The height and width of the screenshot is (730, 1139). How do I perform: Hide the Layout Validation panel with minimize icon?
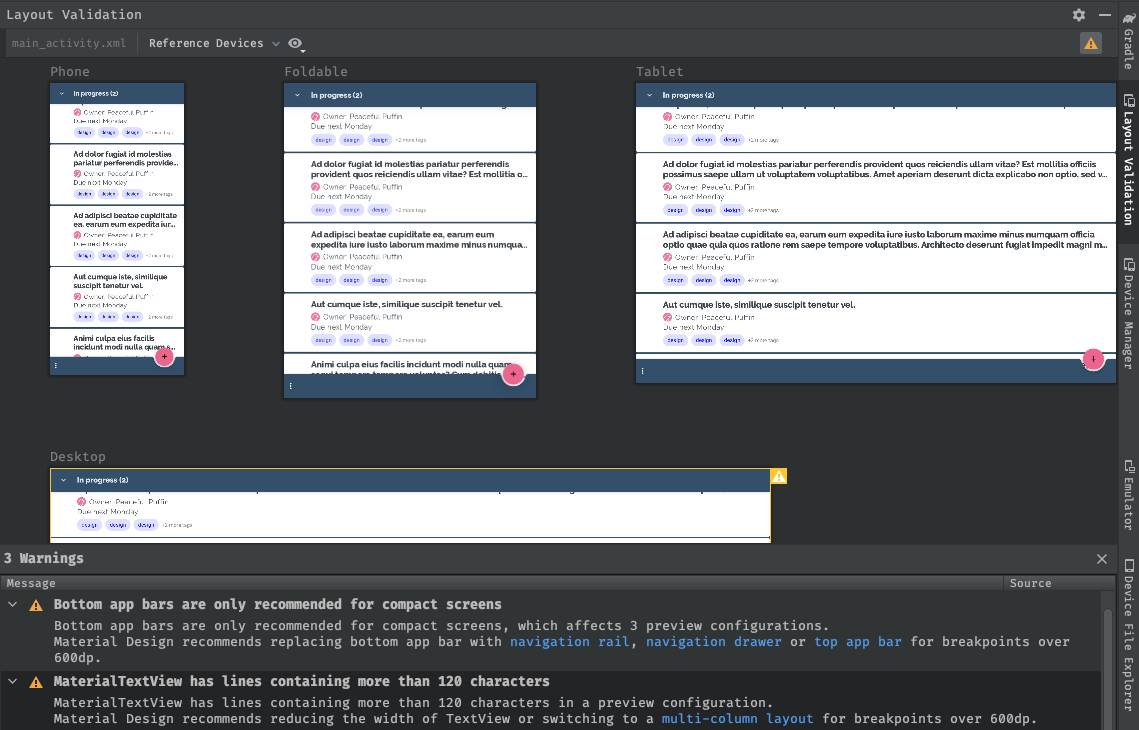click(x=1105, y=15)
